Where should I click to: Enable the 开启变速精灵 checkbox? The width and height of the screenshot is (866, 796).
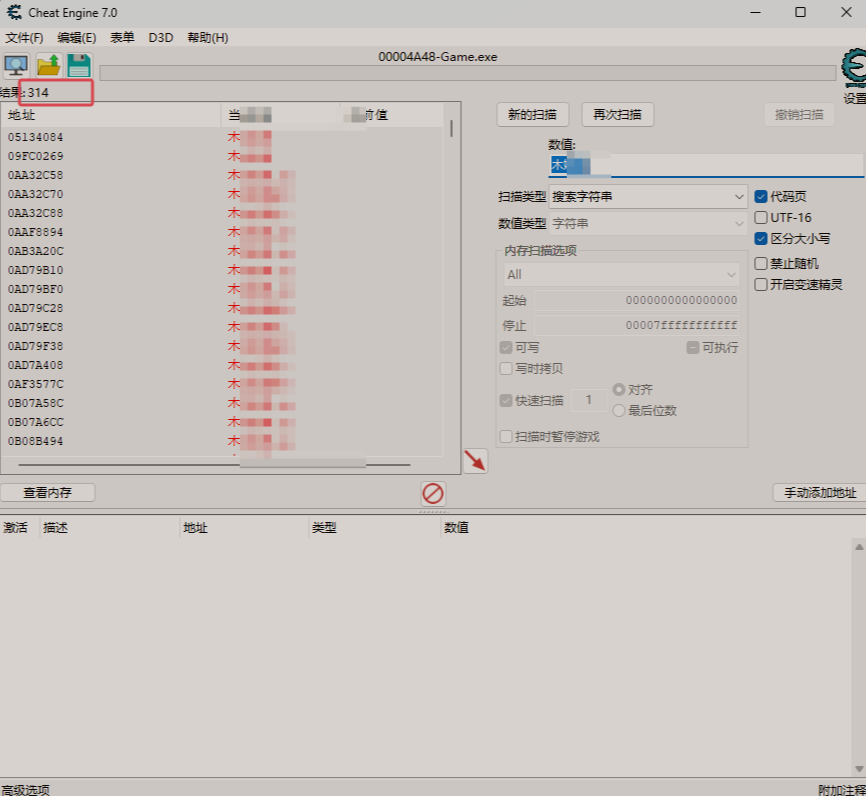(x=761, y=284)
